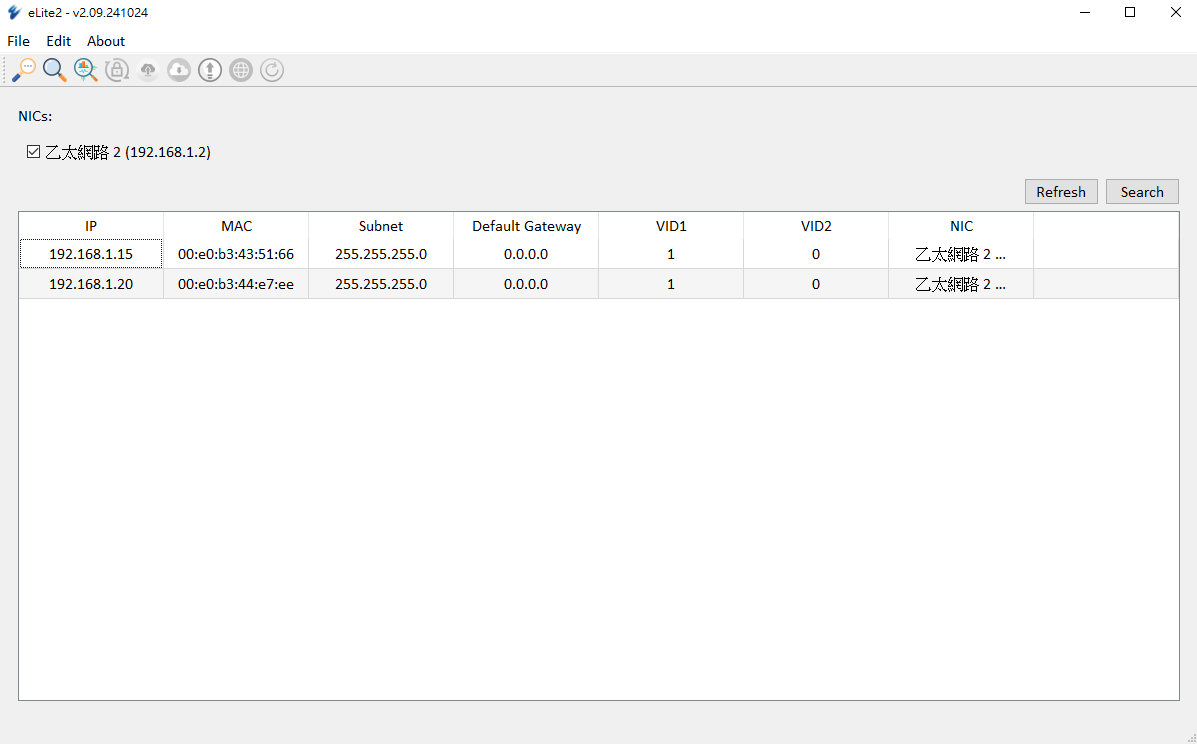Close the eLite2 window
The image size is (1197, 744).
1175,12
